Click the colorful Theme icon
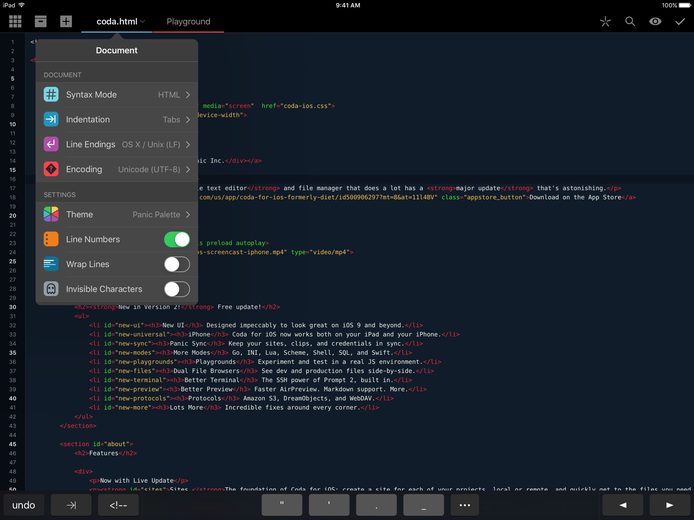This screenshot has width=694, height=520. [51, 214]
